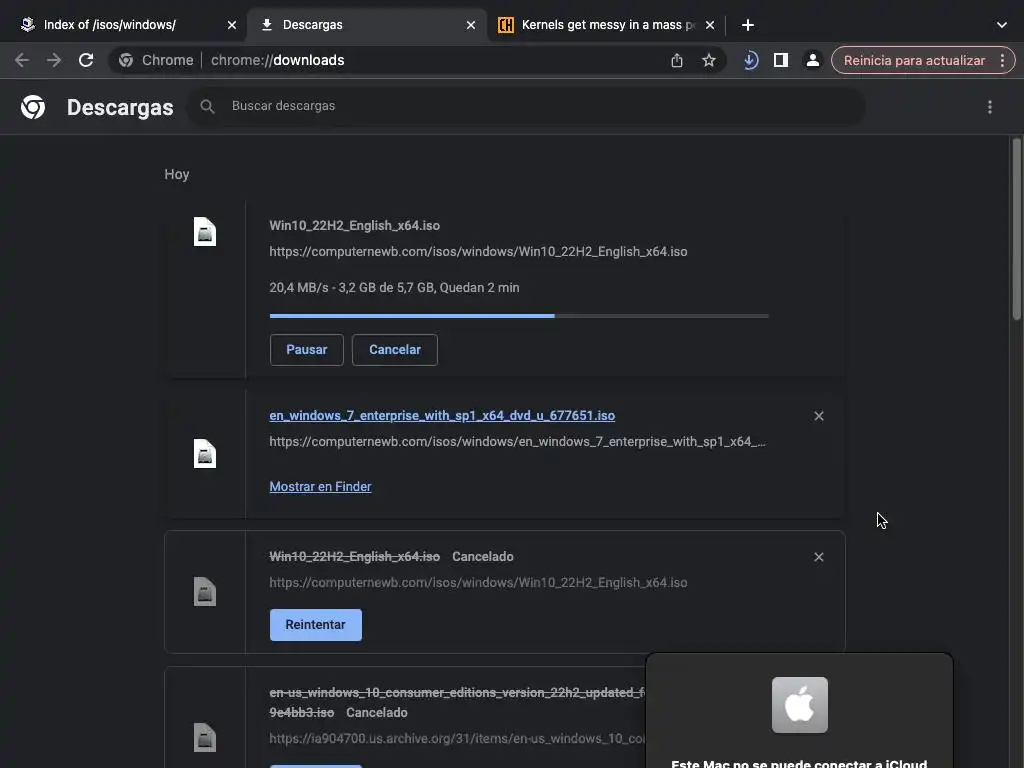
Task: Open the profile avatar icon
Action: (813, 60)
